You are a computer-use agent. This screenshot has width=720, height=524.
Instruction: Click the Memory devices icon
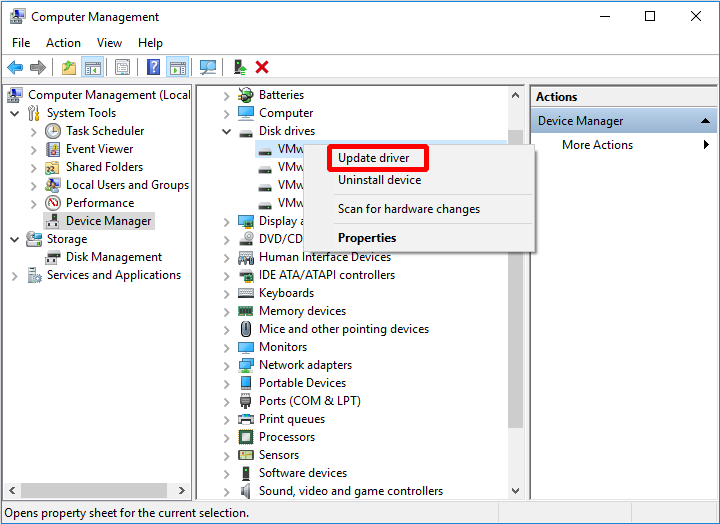246,311
